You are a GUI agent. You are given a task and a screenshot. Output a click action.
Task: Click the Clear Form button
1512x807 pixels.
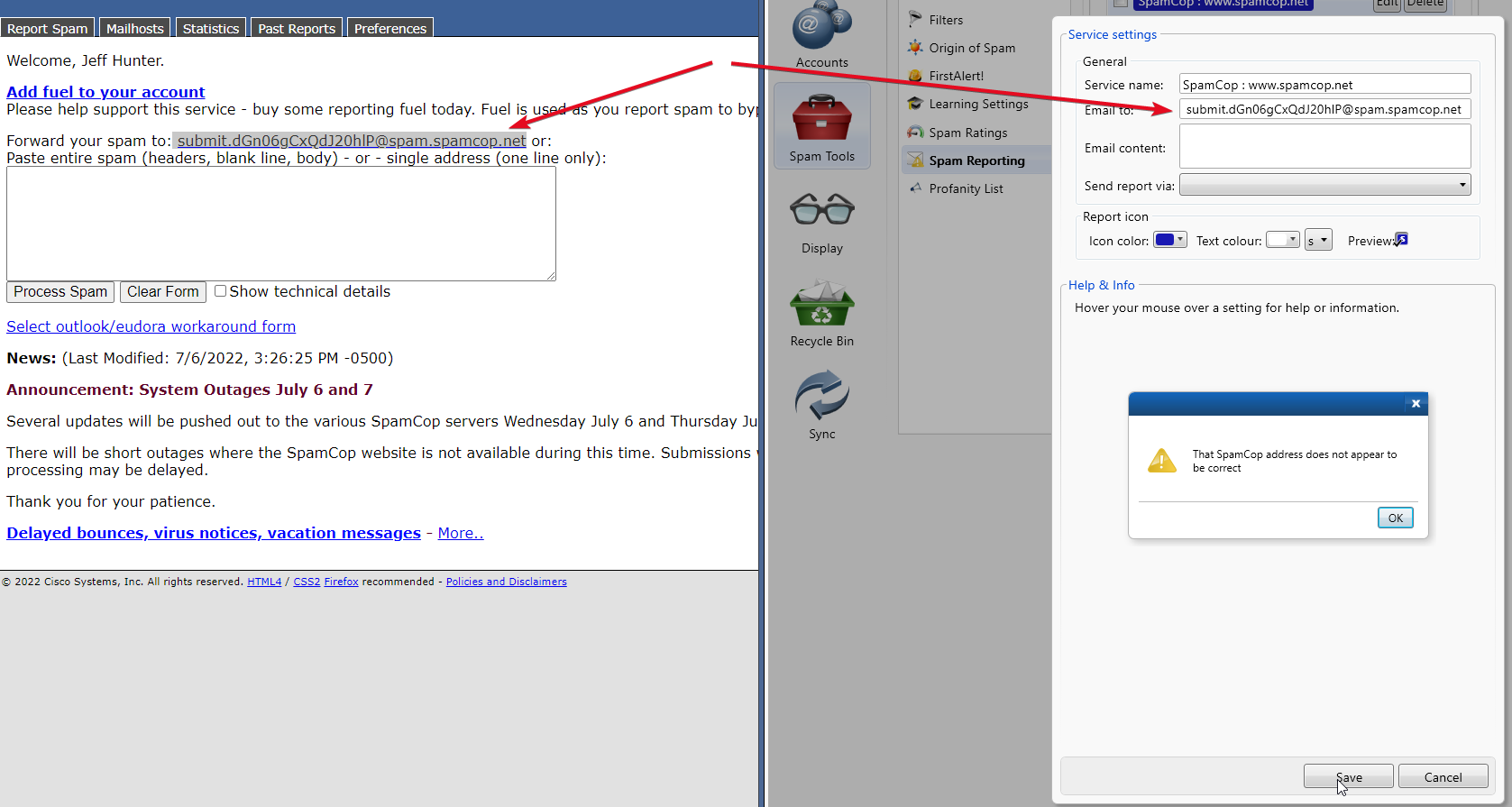[163, 291]
